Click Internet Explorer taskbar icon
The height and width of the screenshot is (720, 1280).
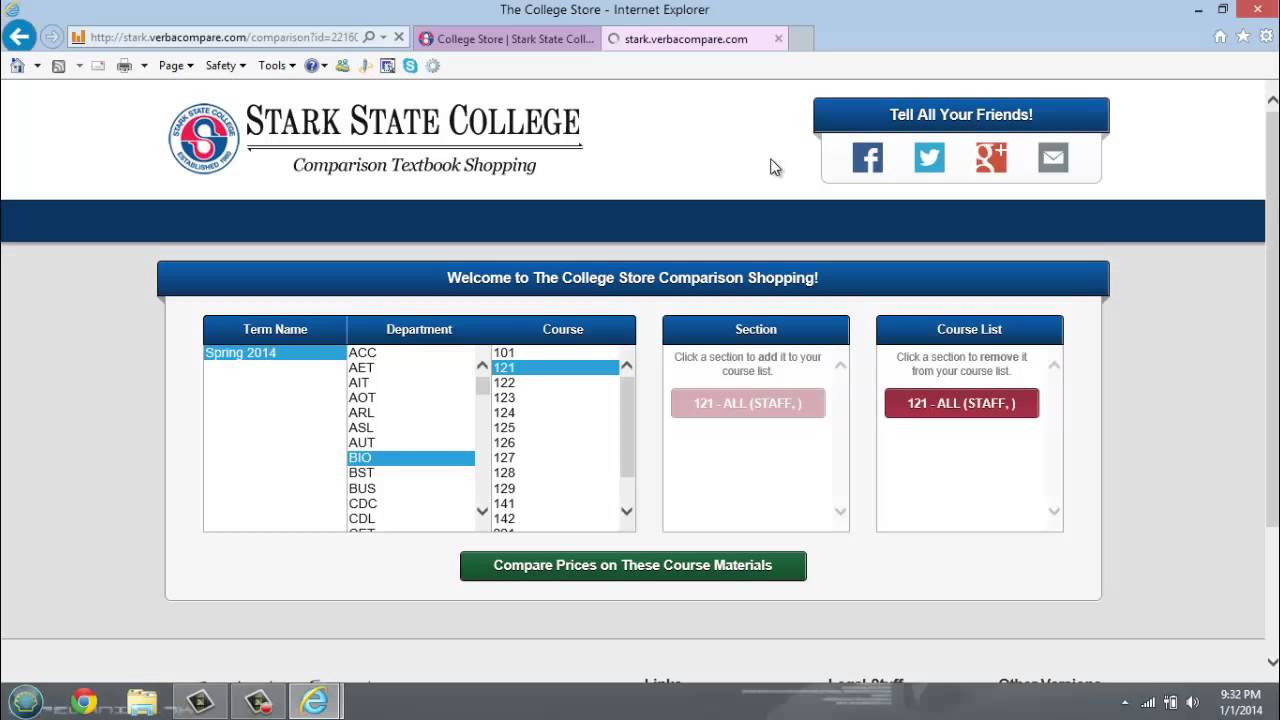pos(315,702)
